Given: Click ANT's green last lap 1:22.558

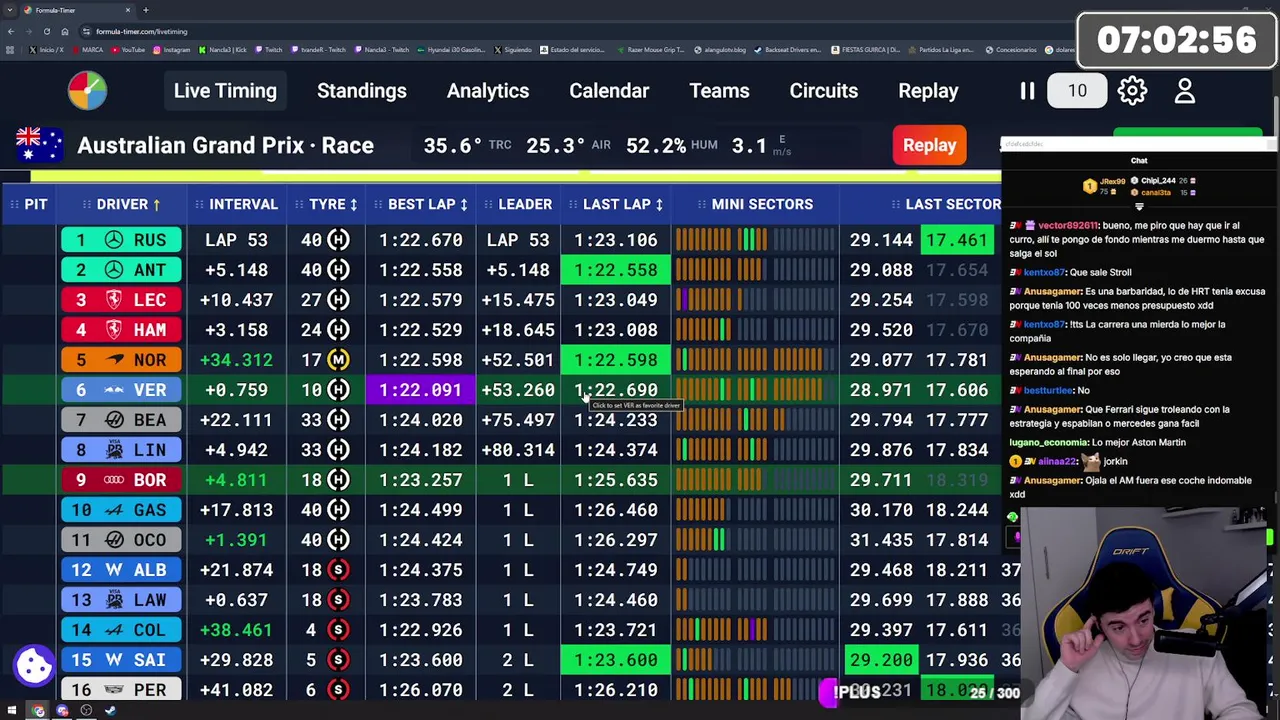Looking at the screenshot, I should [616, 270].
